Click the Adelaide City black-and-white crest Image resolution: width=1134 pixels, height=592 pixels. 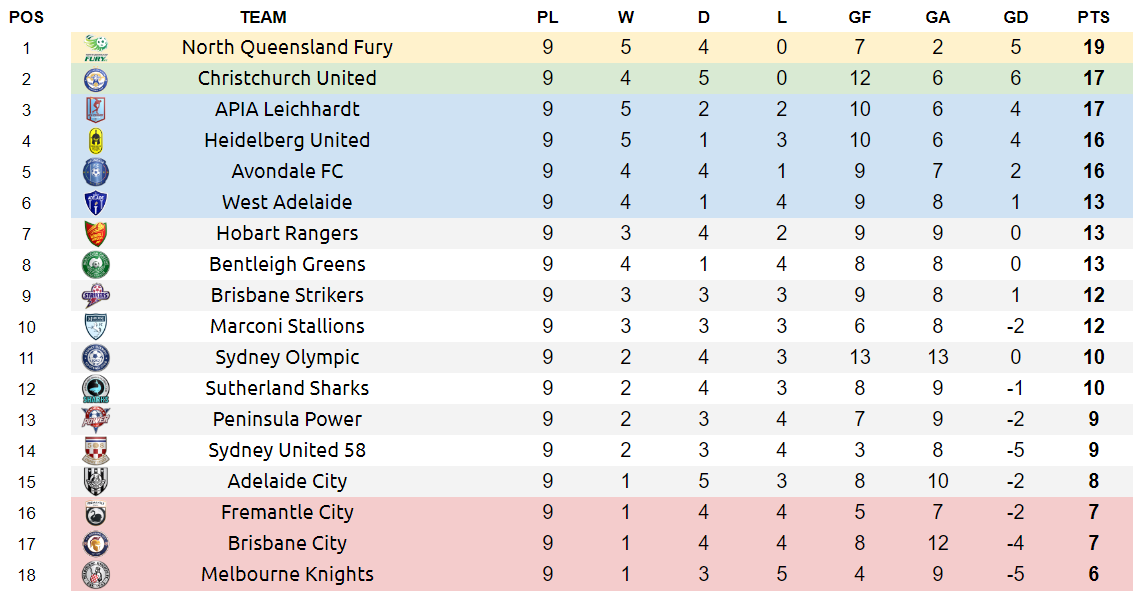point(95,481)
